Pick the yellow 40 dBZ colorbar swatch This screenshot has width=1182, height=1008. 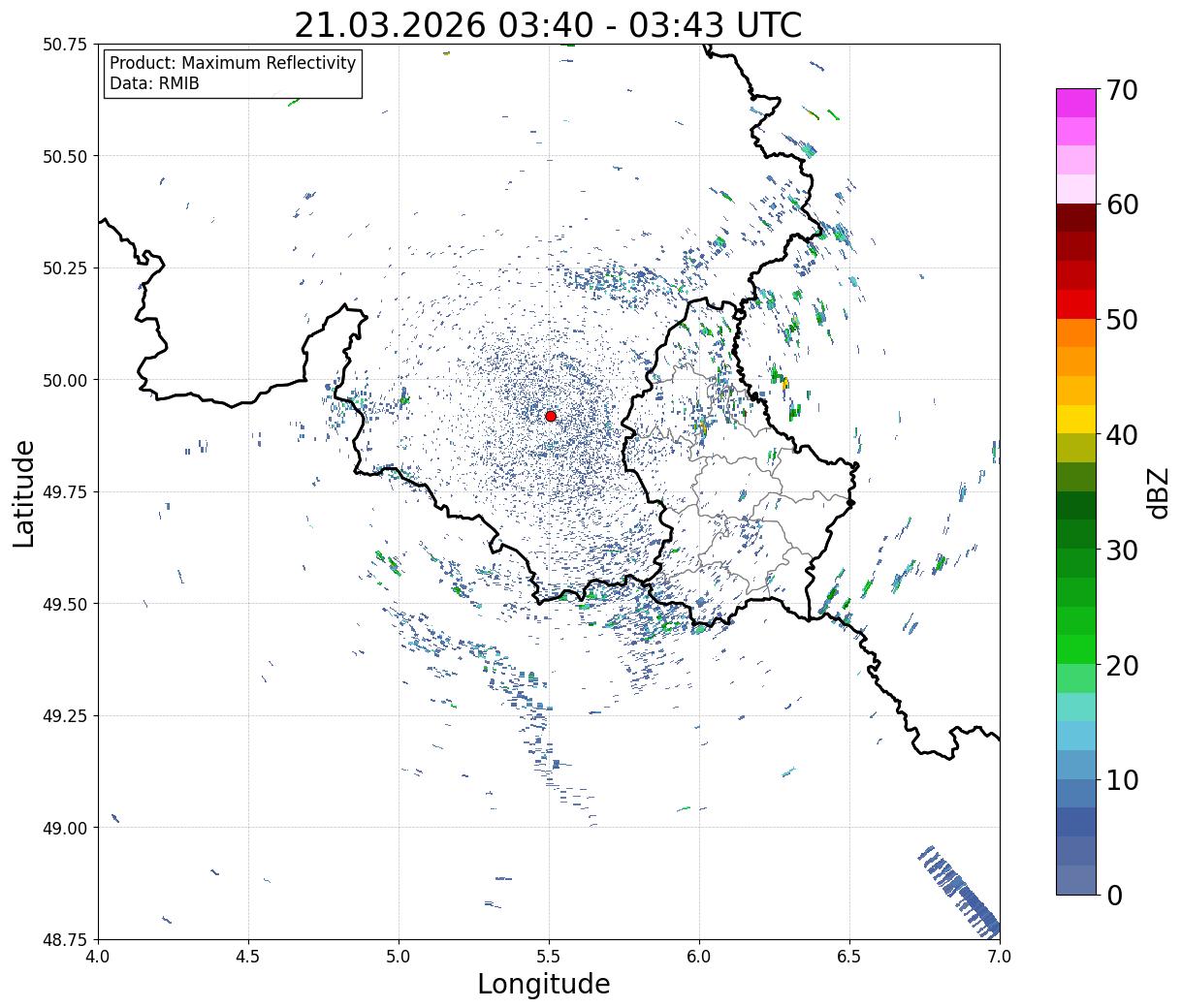point(1076,419)
